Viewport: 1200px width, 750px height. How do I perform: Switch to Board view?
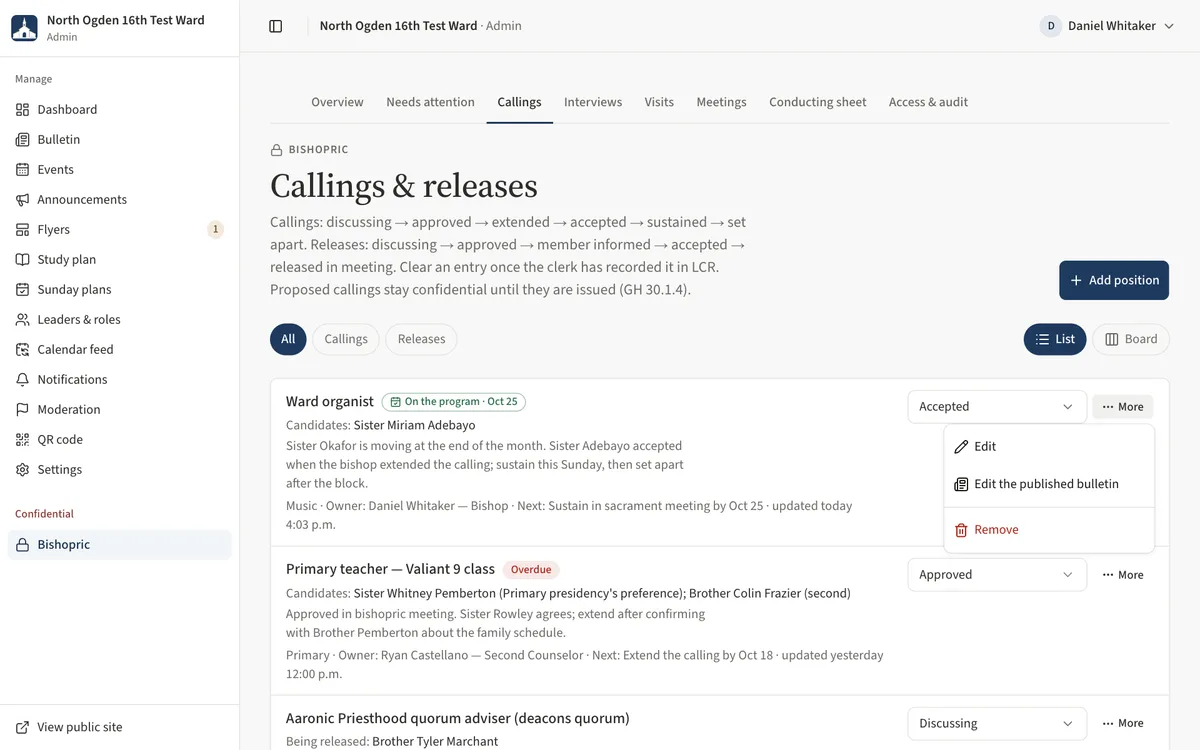(1131, 339)
